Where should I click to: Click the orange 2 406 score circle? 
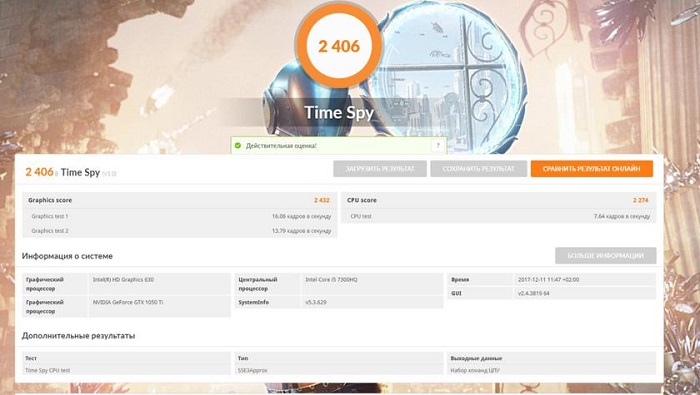pyautogui.click(x=339, y=46)
